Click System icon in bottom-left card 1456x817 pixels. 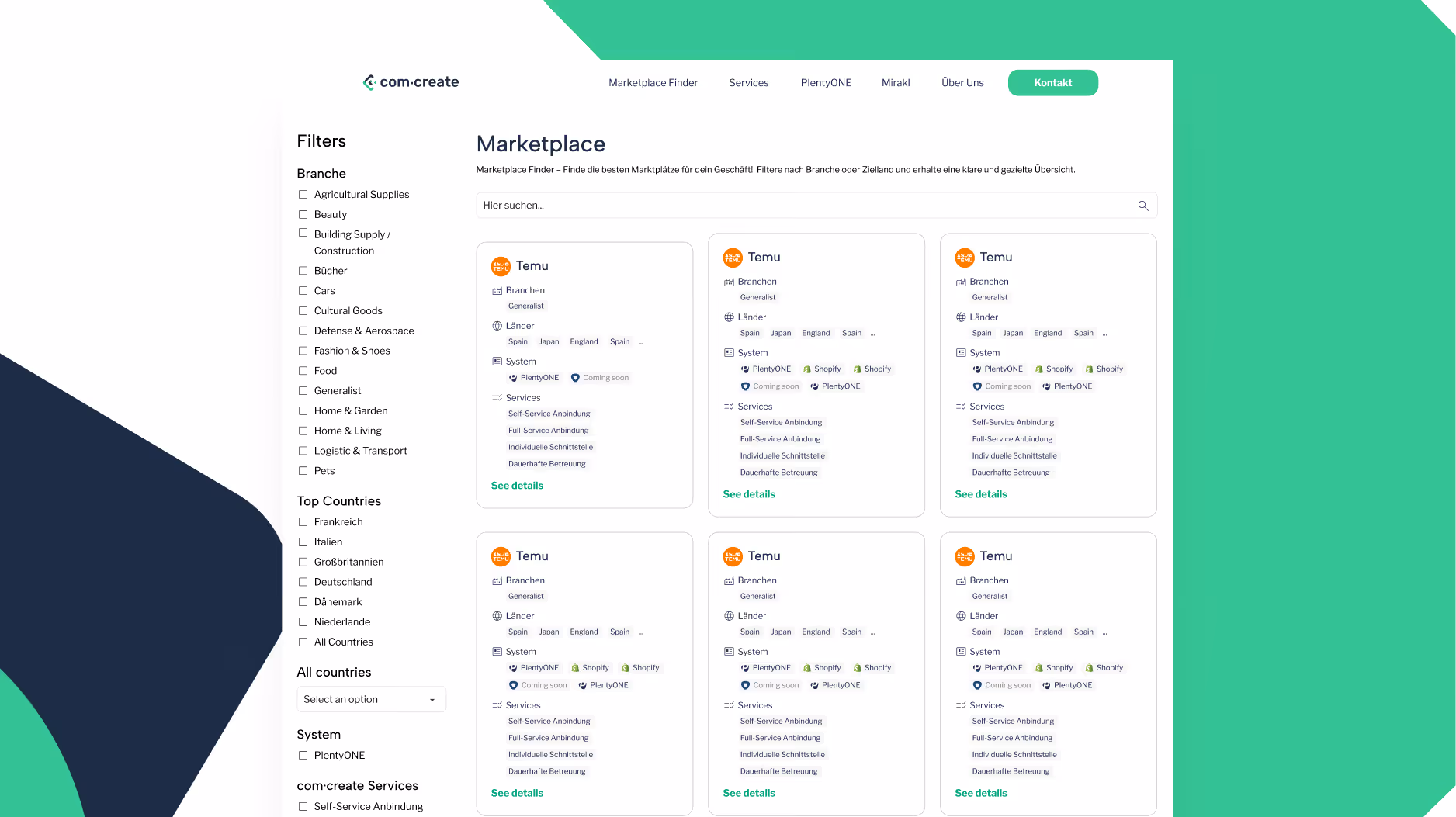497,652
